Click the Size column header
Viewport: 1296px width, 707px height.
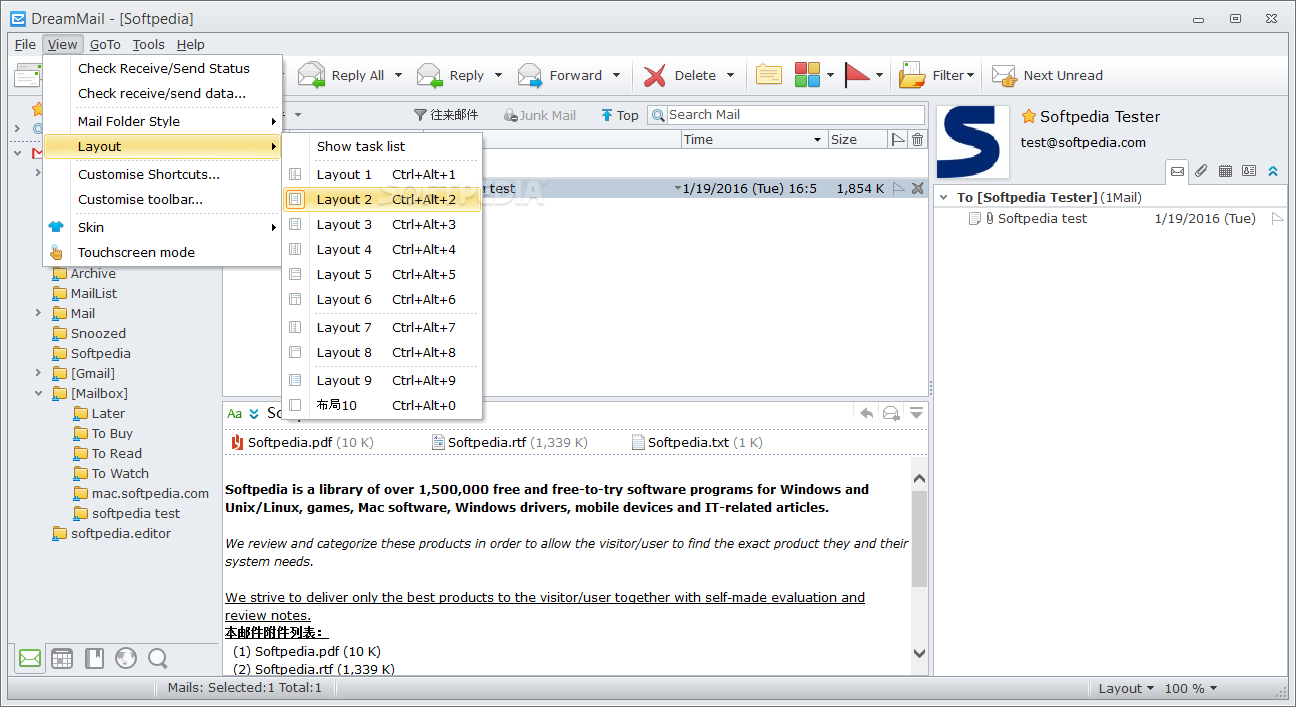[x=857, y=140]
